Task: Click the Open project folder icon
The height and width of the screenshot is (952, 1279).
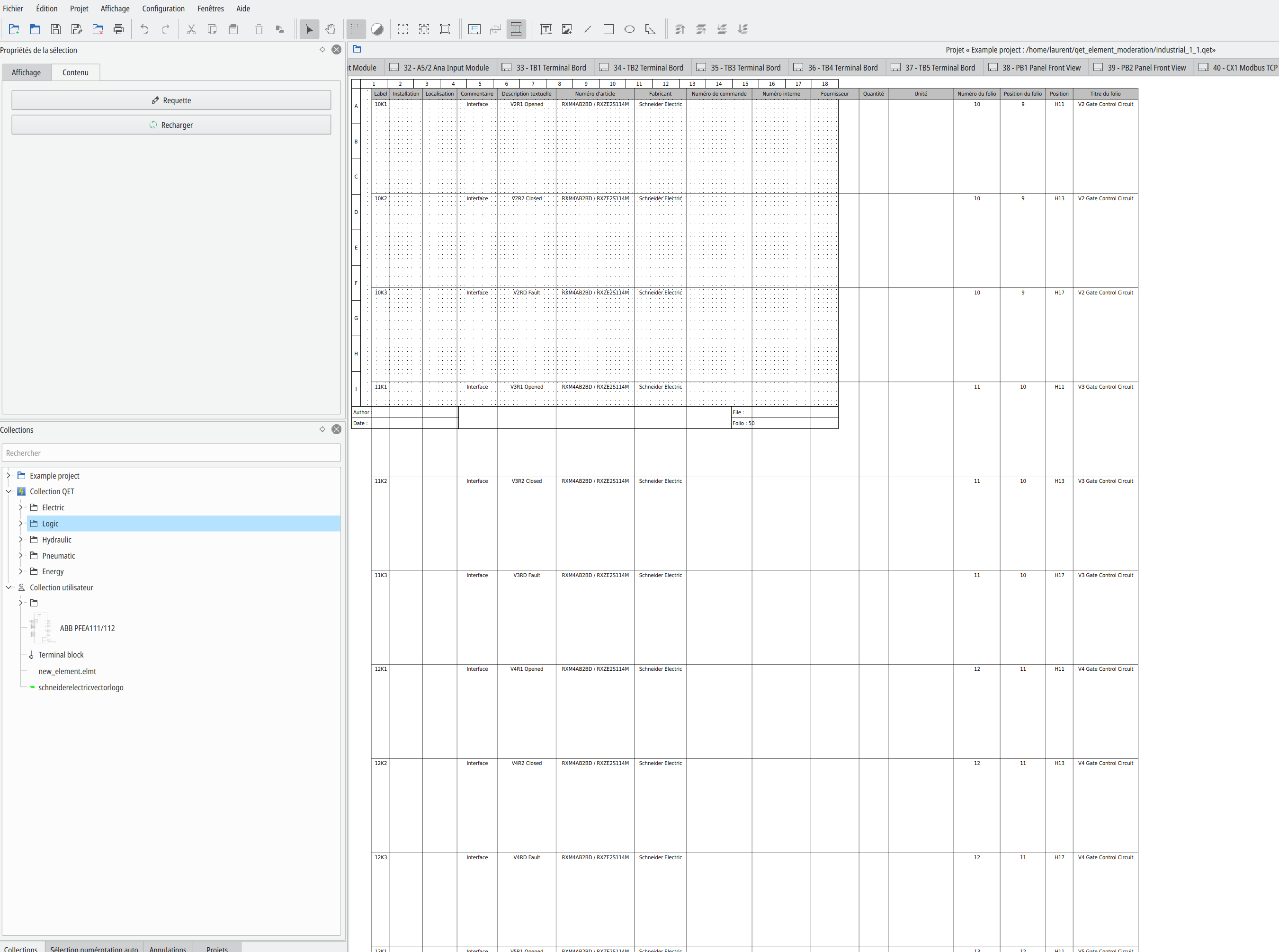Action: (35, 29)
